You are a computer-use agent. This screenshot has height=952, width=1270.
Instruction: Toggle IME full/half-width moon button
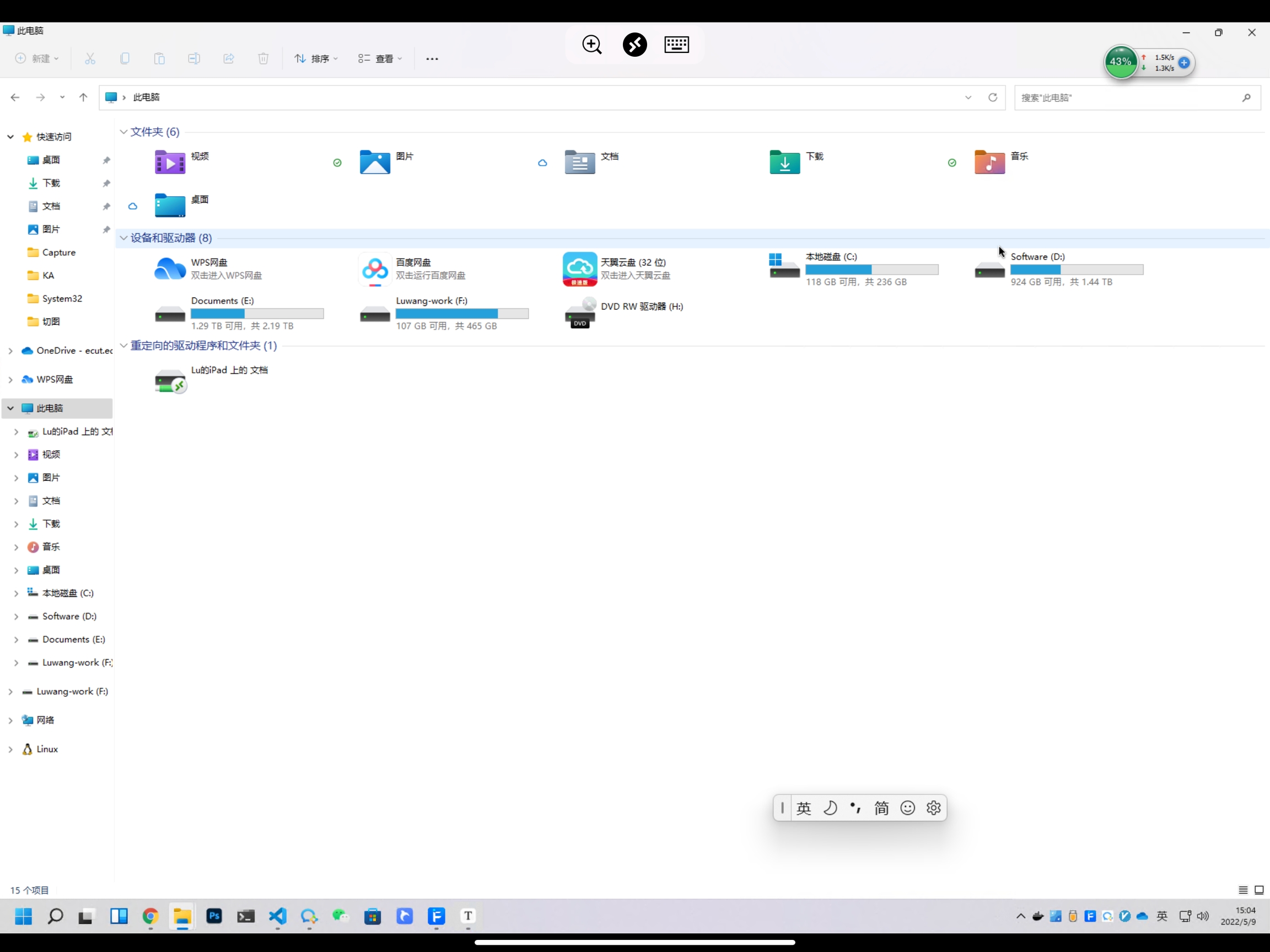830,809
